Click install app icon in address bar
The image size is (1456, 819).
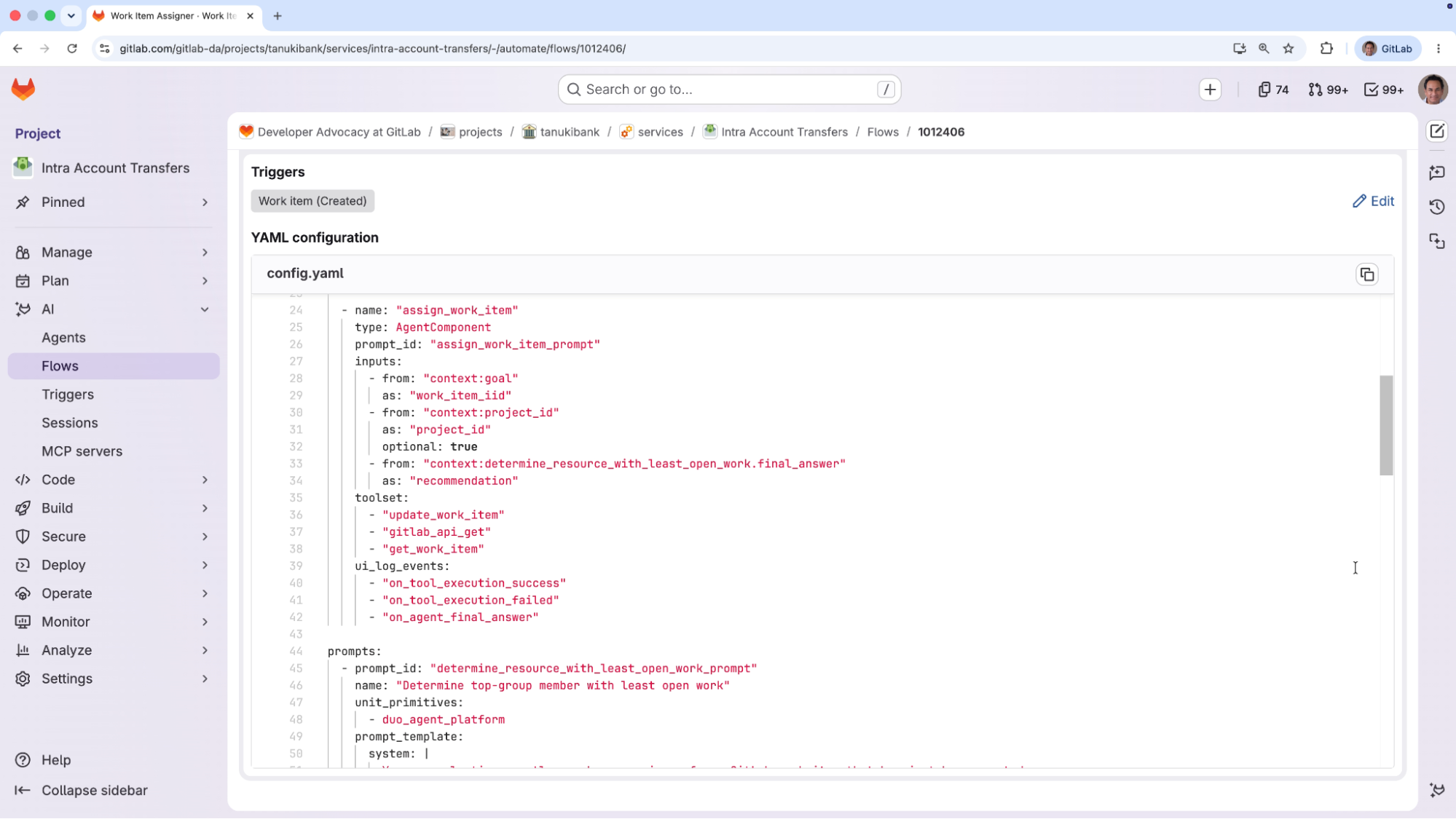[1239, 49]
